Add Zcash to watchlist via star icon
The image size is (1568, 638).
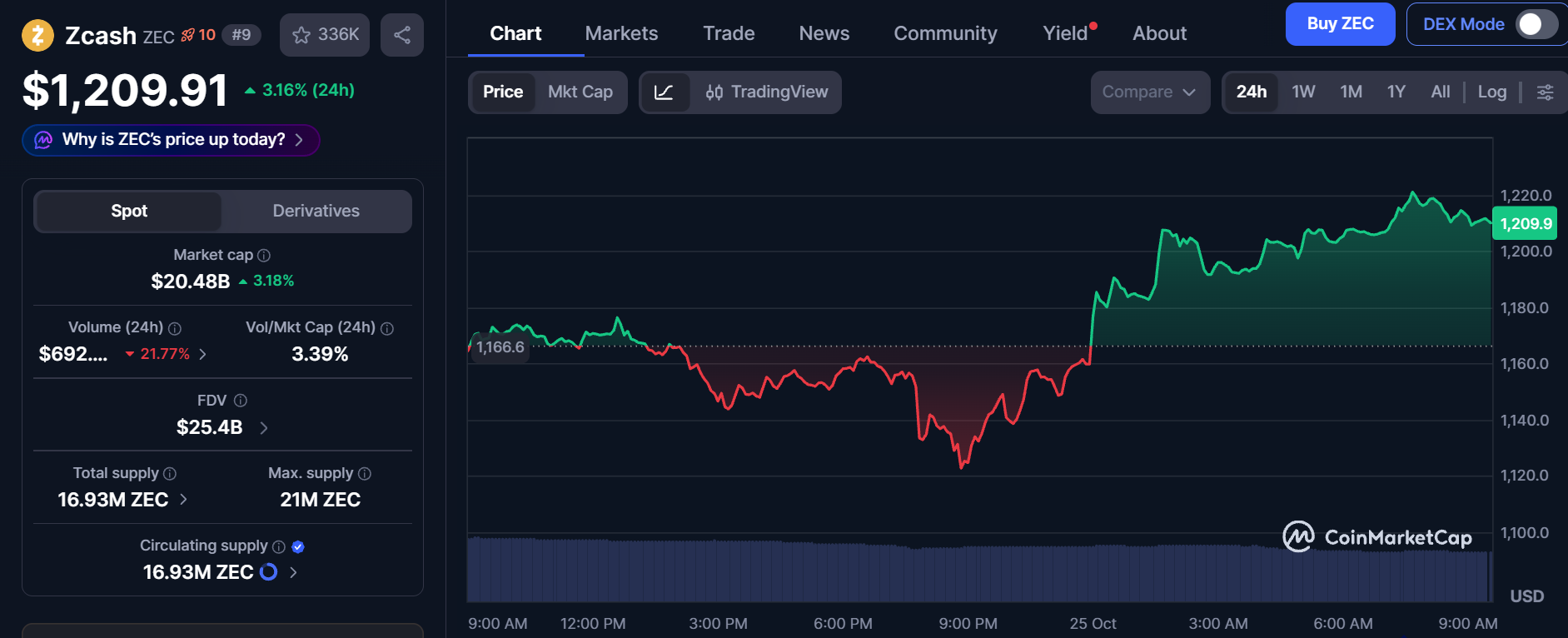click(325, 35)
